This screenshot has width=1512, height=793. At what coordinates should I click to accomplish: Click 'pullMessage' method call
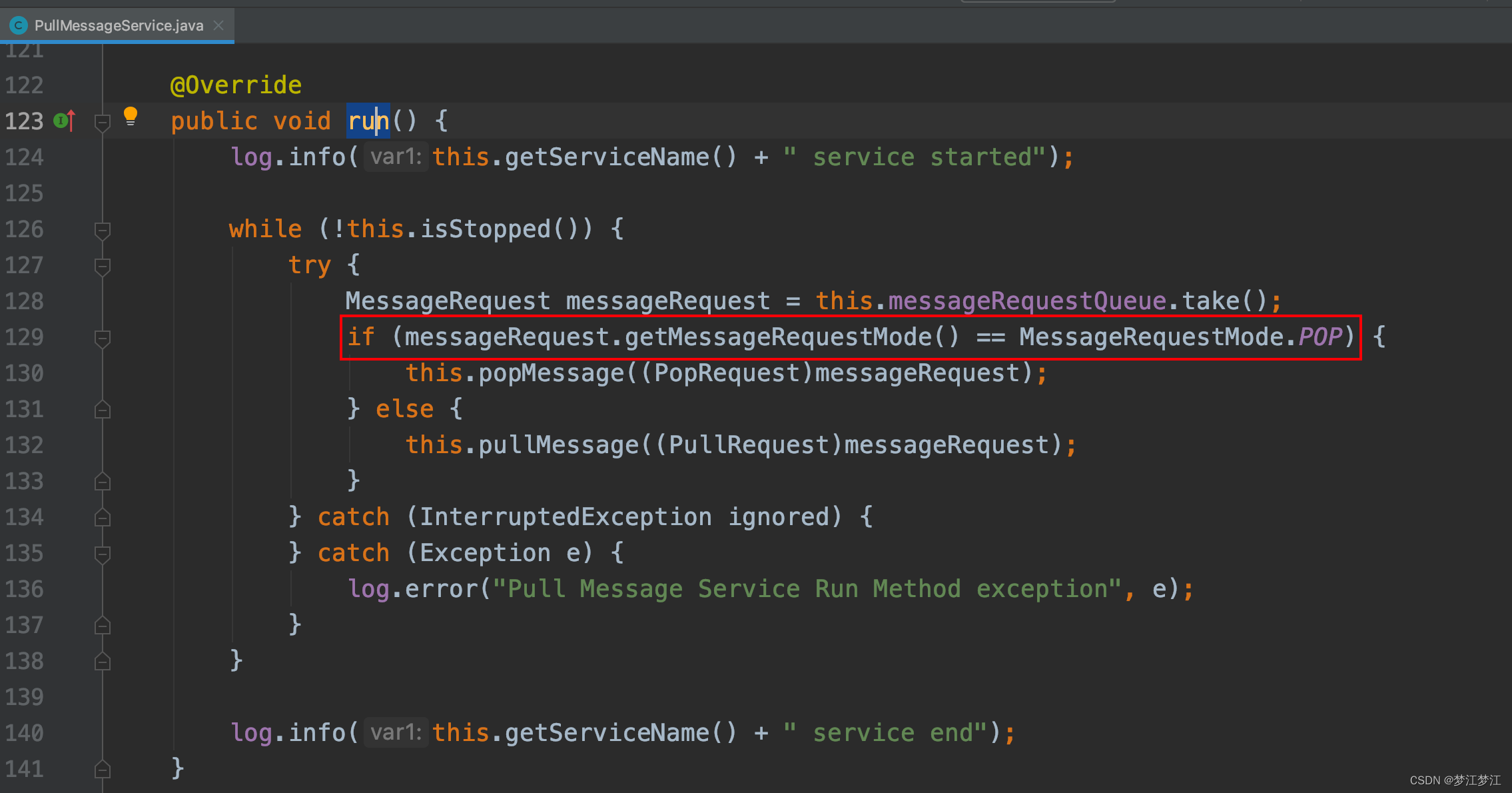[559, 445]
